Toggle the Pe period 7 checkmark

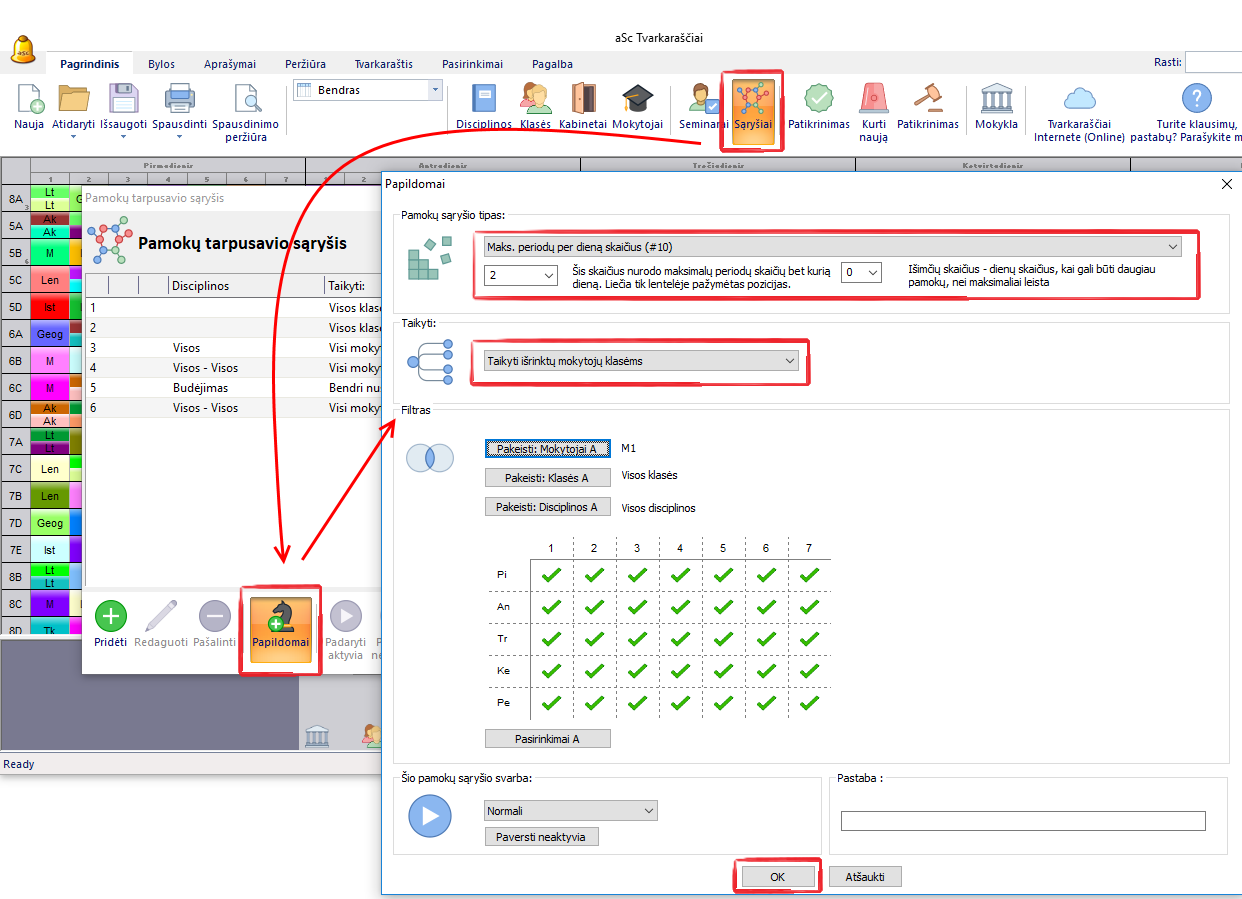click(809, 703)
